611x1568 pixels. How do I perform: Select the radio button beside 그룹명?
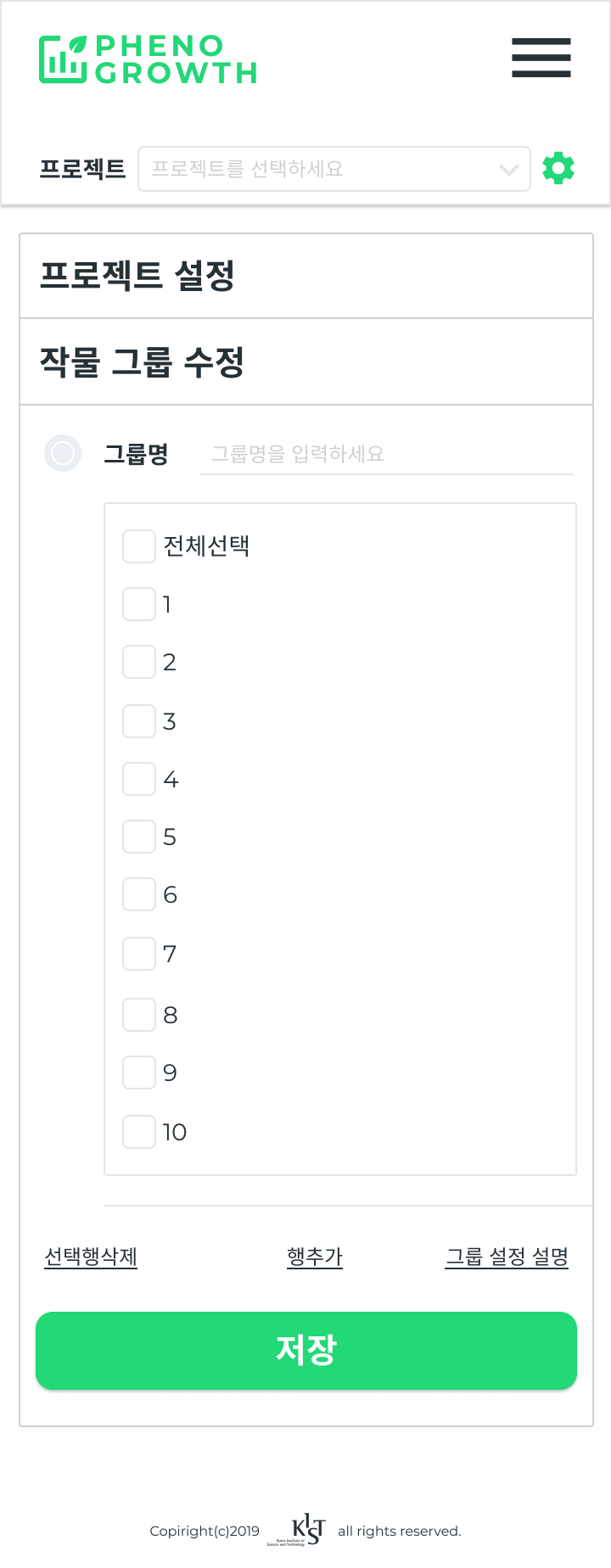coord(63,453)
